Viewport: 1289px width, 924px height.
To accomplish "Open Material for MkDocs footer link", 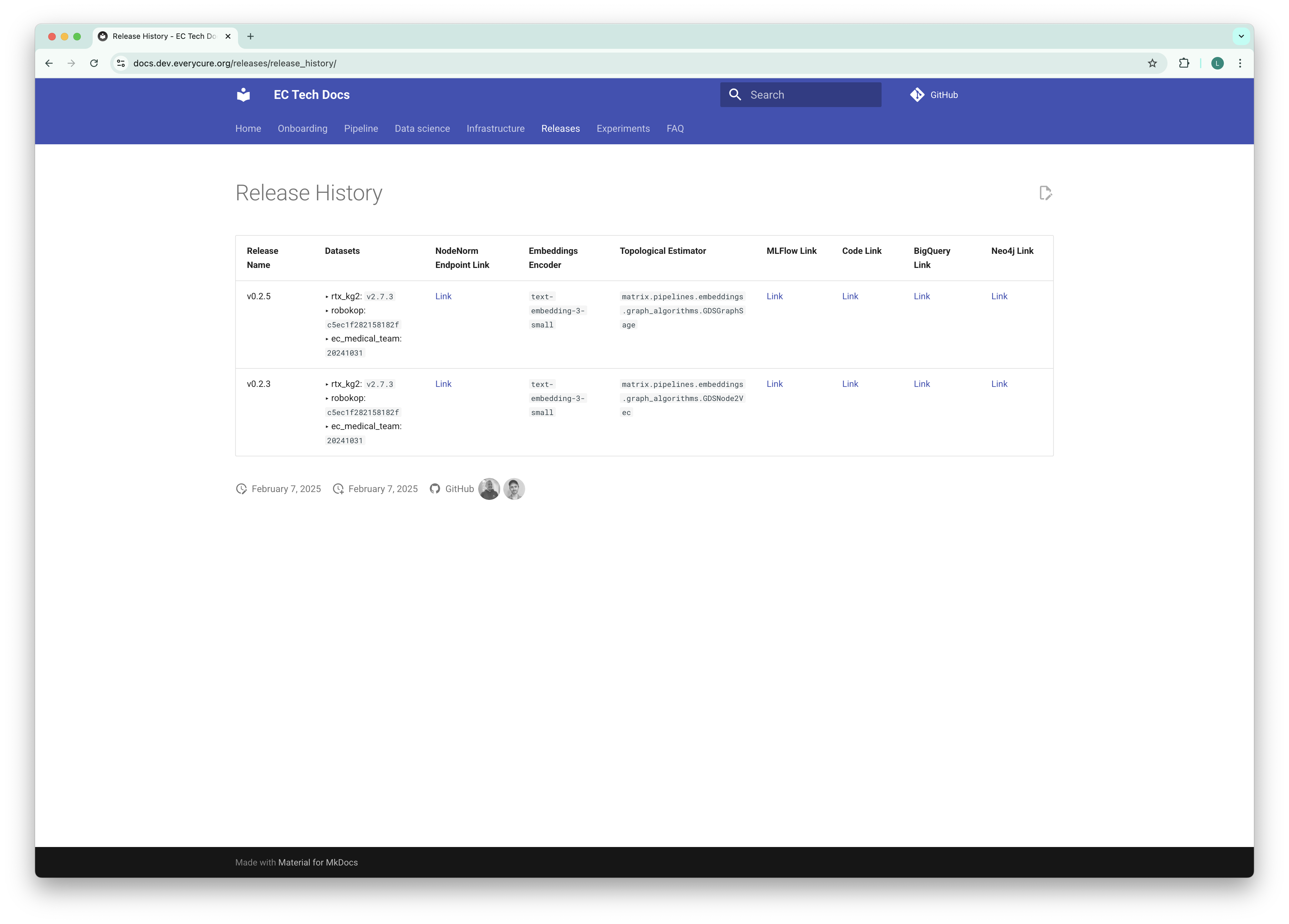I will coord(318,862).
